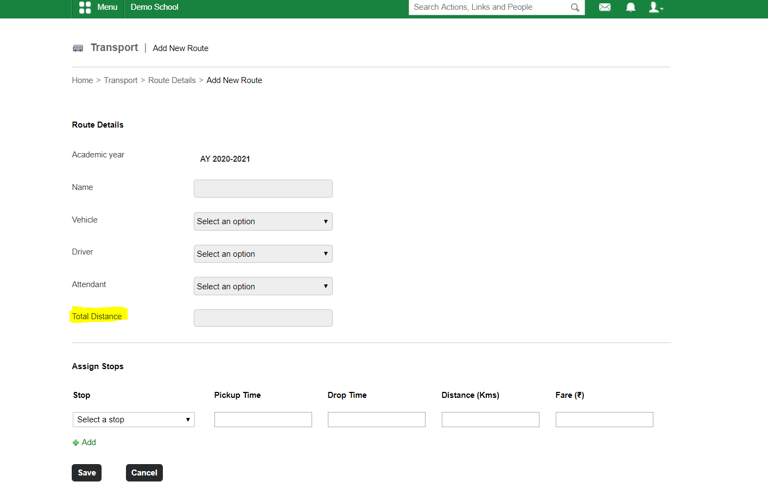Click the Fare (₹) column header
The width and height of the screenshot is (768, 482).
(570, 395)
